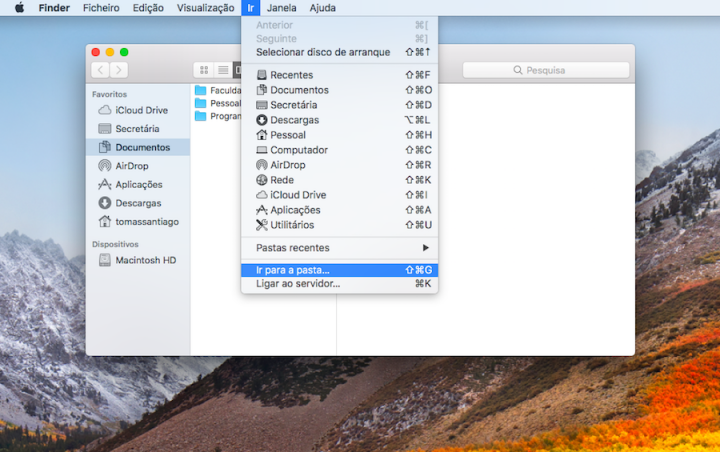Viewport: 720px width, 452px height.
Task: Select the Descargas download icon in menu
Action: pyautogui.click(x=262, y=120)
